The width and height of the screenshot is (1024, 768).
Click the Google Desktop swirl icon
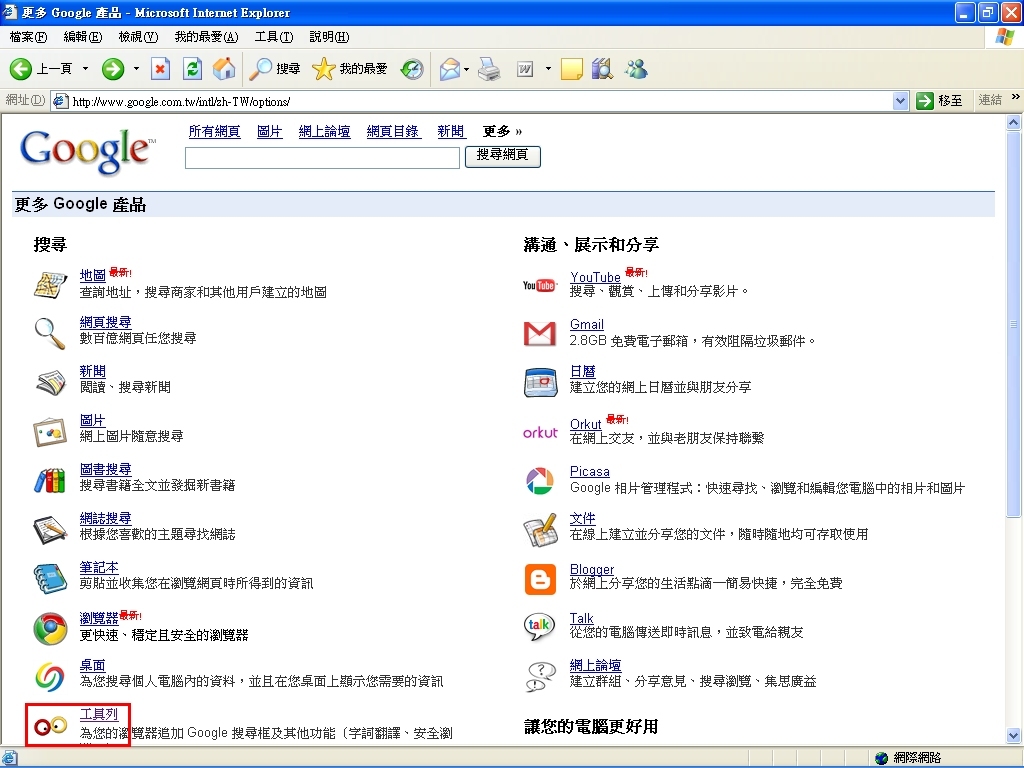pos(50,677)
